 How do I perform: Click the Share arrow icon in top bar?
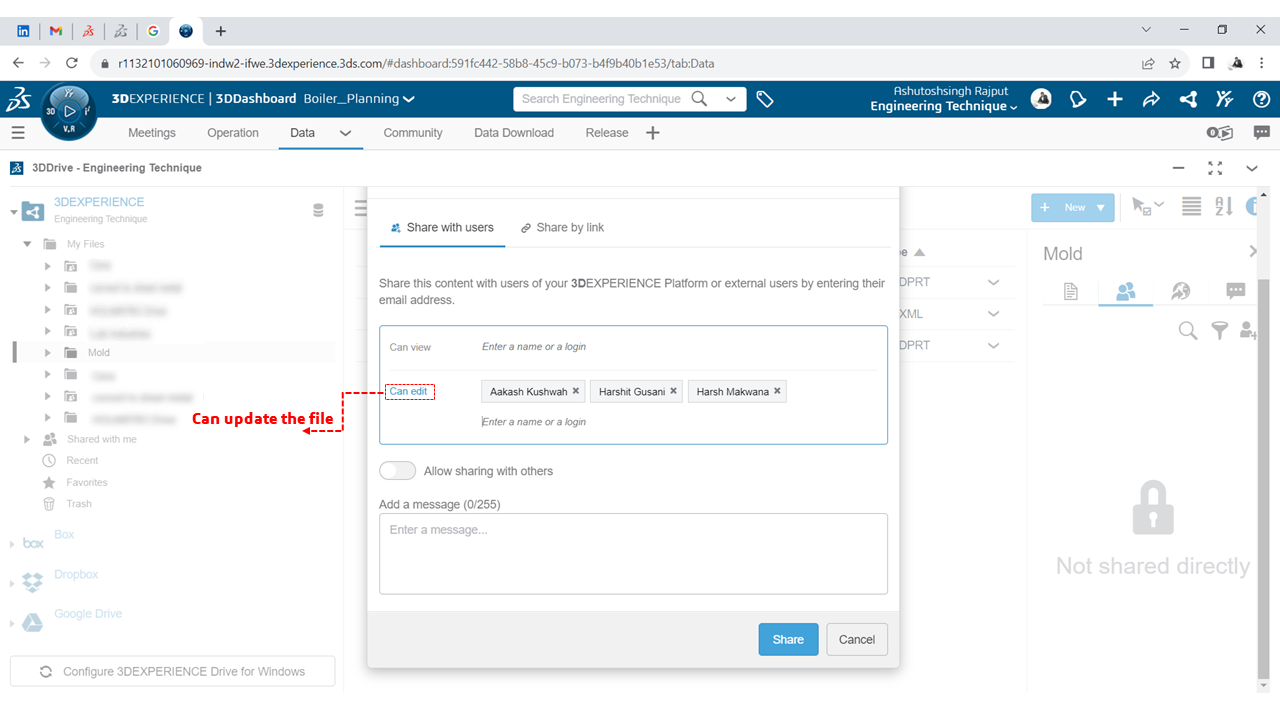(x=1151, y=99)
